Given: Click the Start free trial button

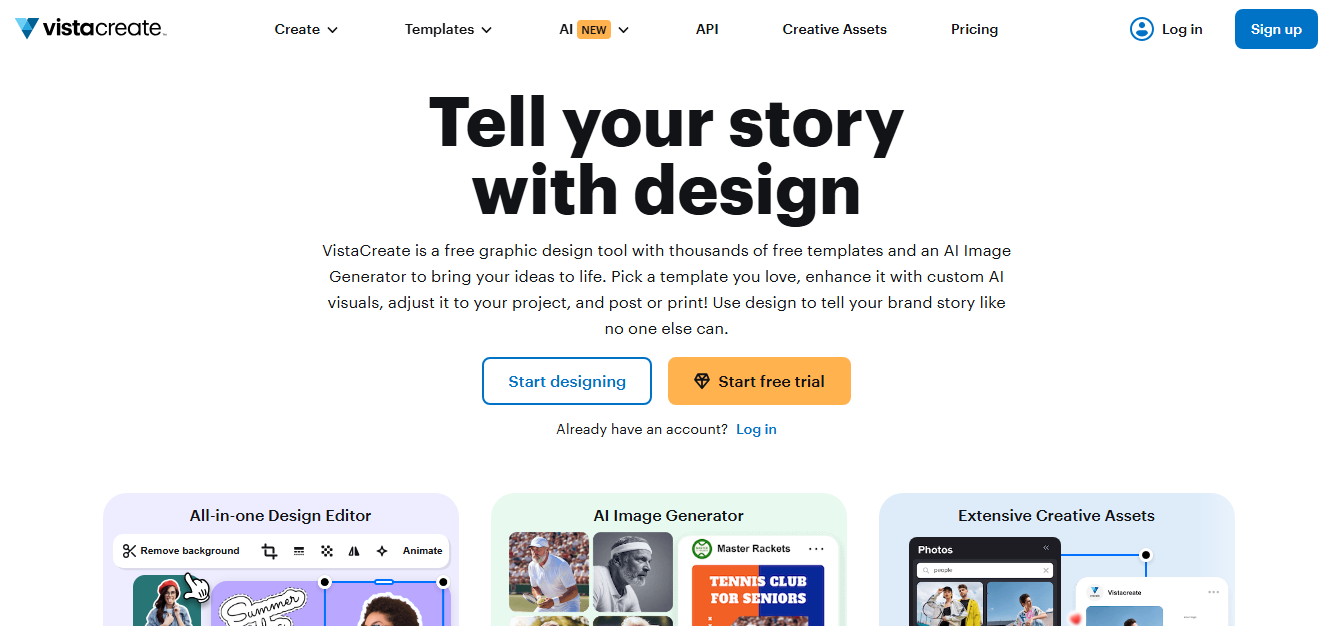Looking at the screenshot, I should [x=759, y=381].
